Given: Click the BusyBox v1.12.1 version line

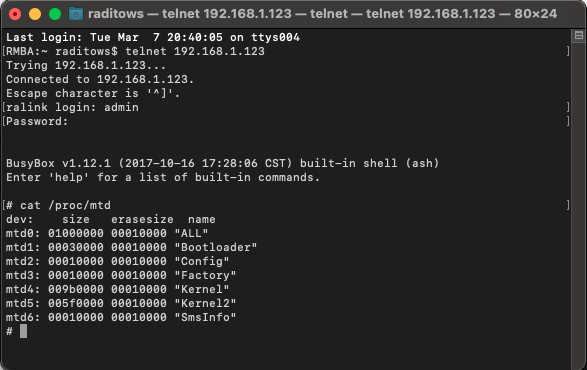Looking at the screenshot, I should tap(222, 164).
